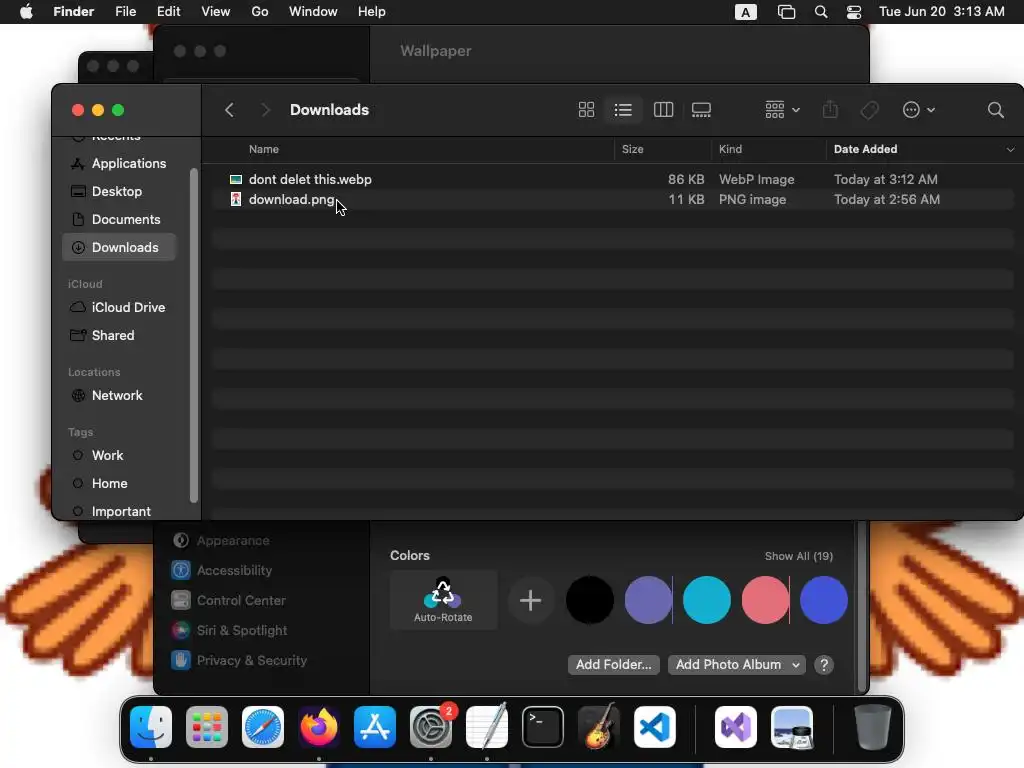Open the View menu
1024x768 pixels.
(x=216, y=11)
